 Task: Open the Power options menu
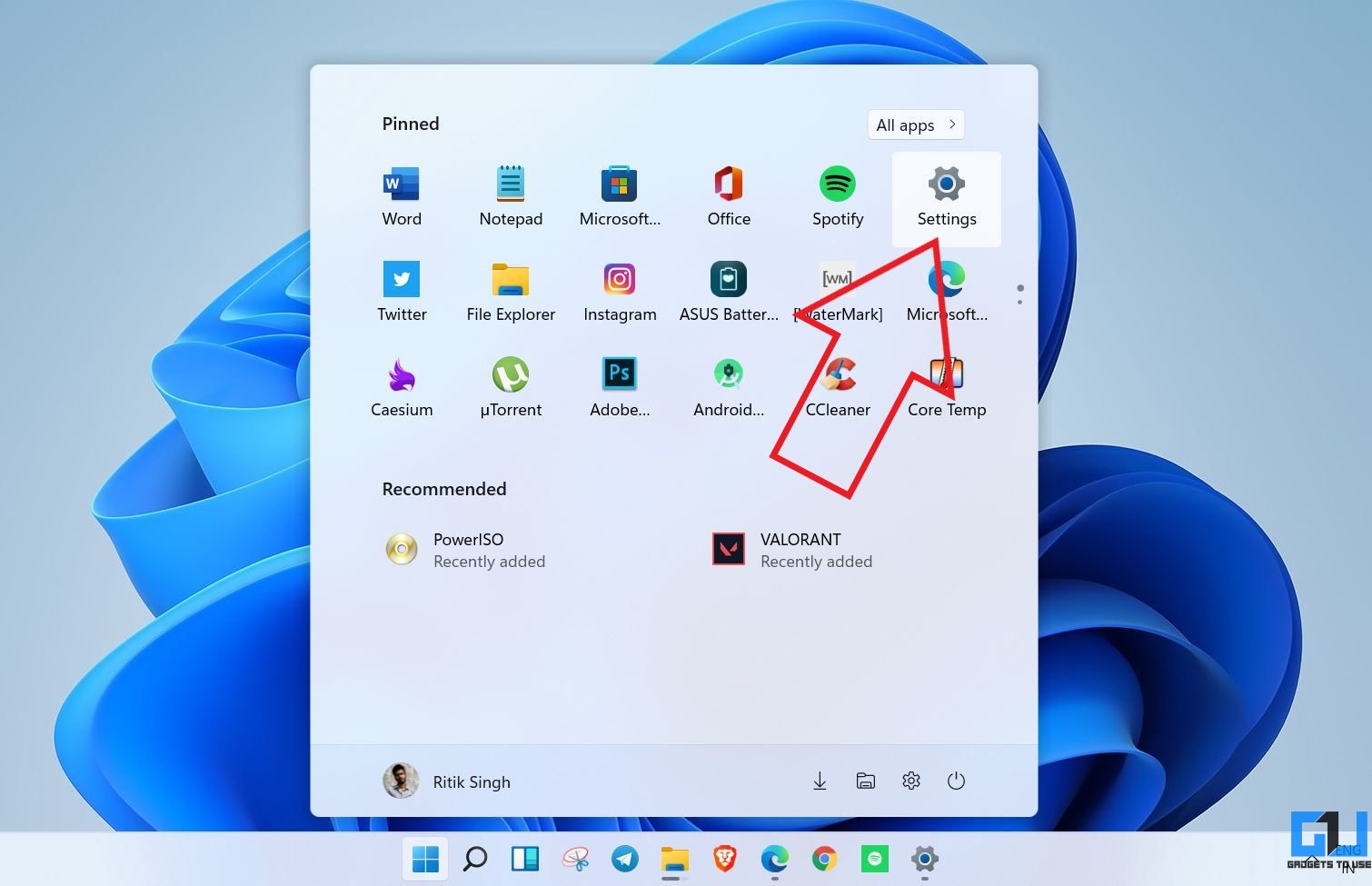coord(956,781)
